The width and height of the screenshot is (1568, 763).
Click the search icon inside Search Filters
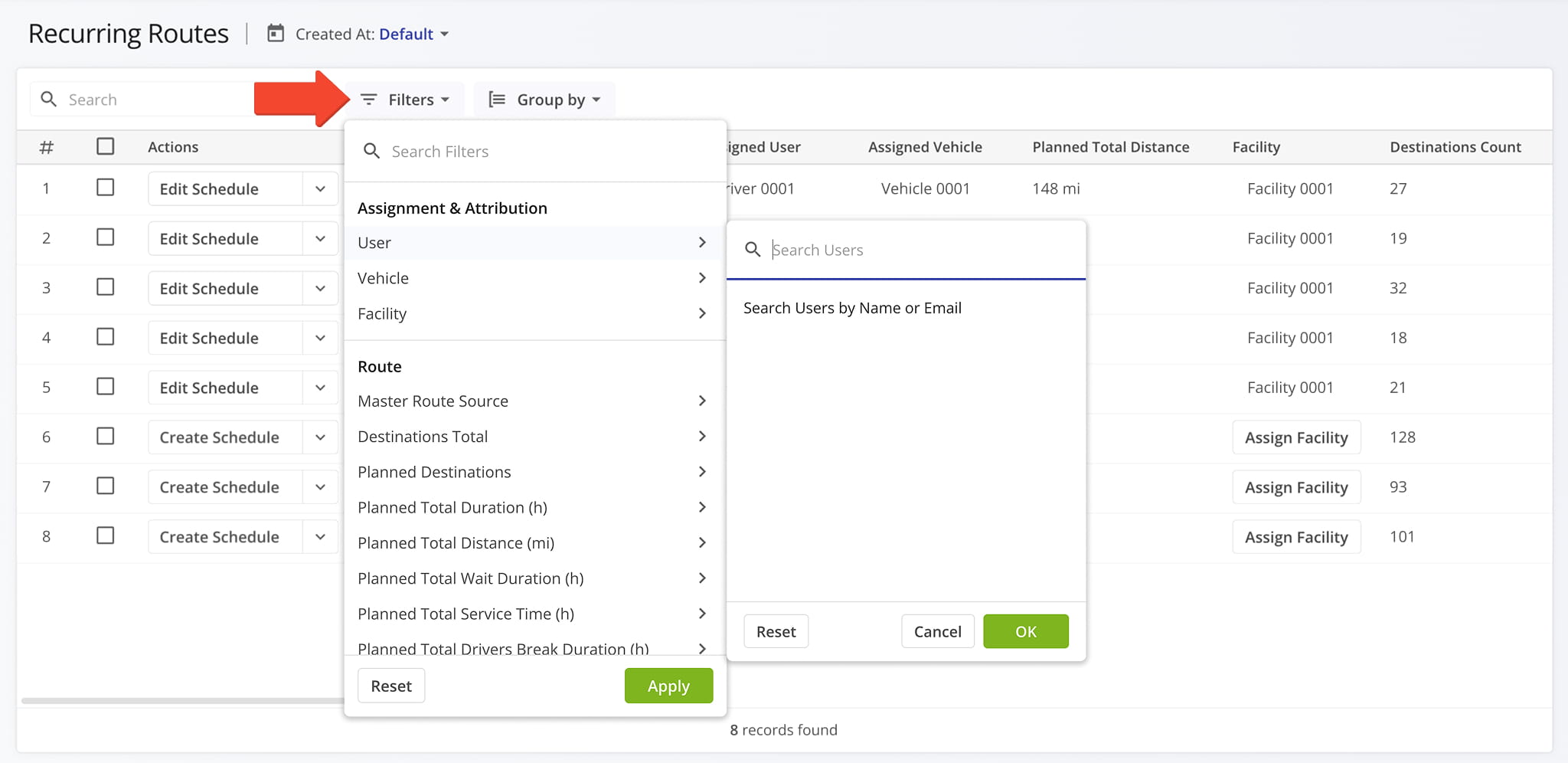371,151
